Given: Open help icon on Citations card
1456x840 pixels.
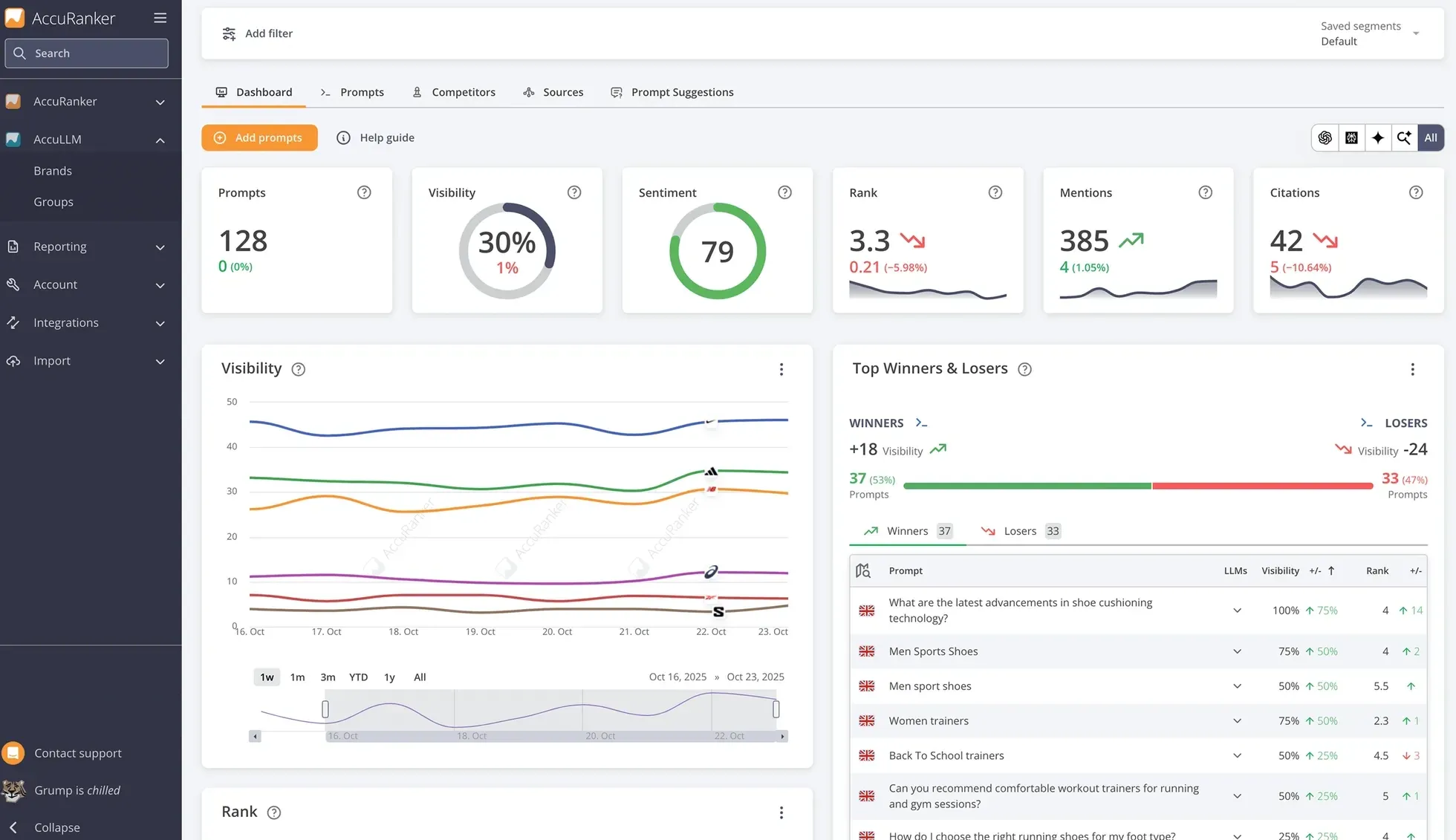Looking at the screenshot, I should pos(1416,192).
